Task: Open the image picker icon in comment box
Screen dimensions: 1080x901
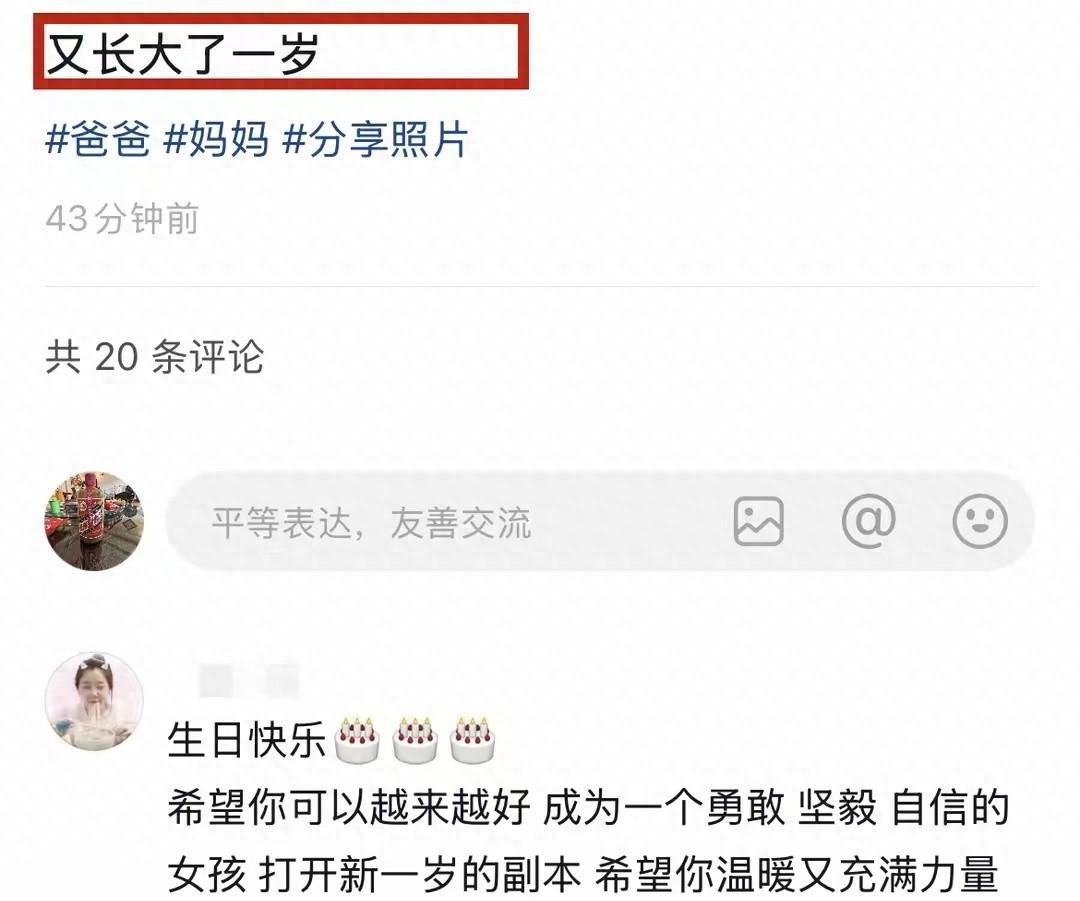Action: pos(758,521)
